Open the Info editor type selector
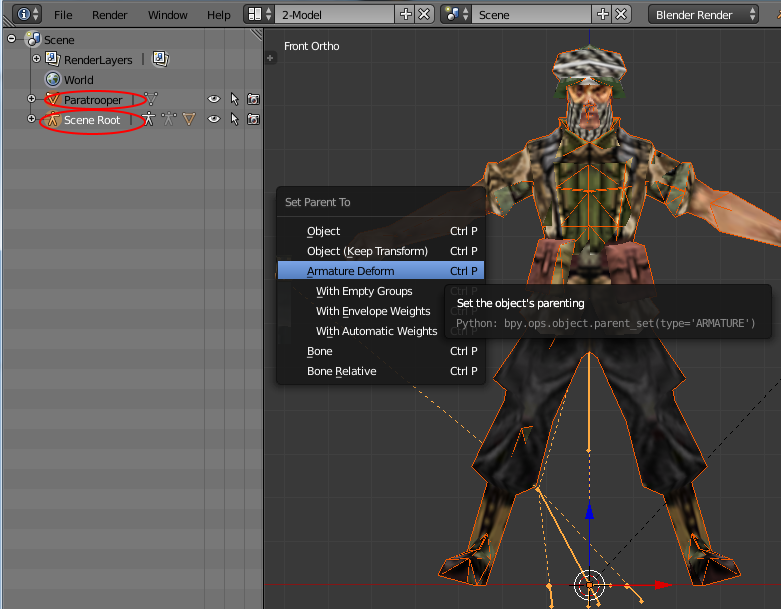Viewport: 781px width, 609px height. coord(26,14)
